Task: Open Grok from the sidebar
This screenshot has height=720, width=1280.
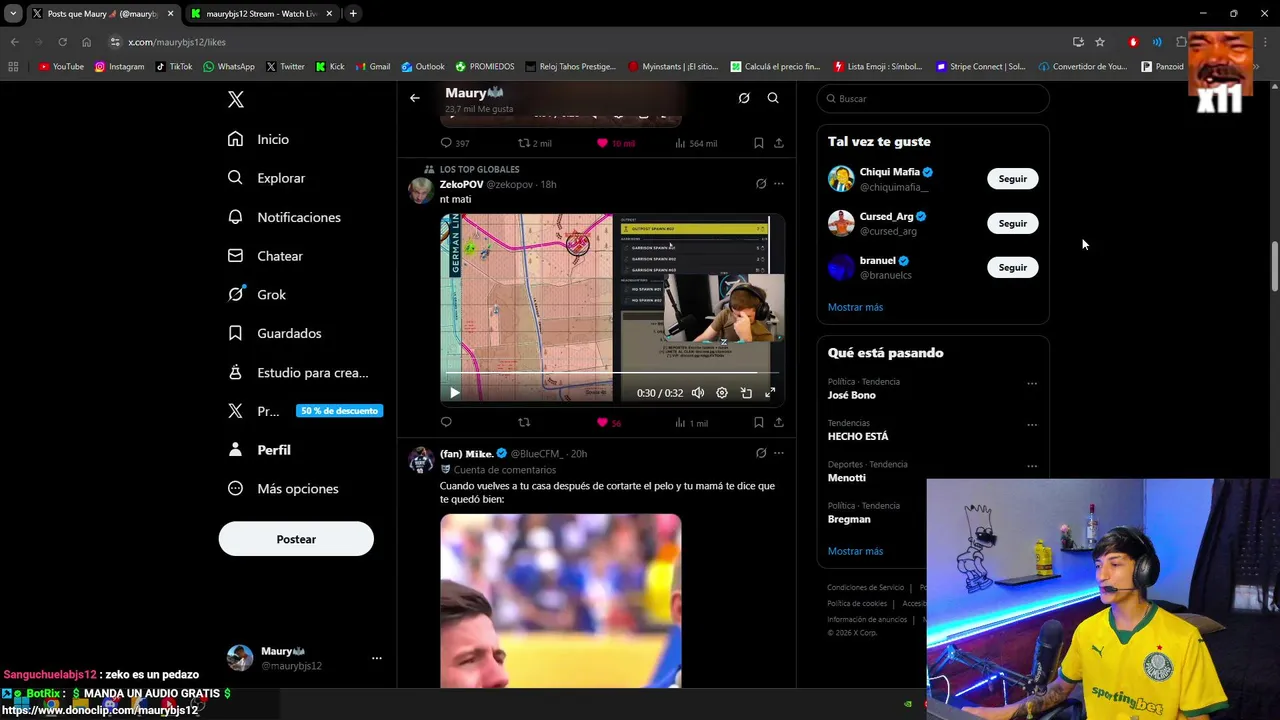Action: coord(257,294)
